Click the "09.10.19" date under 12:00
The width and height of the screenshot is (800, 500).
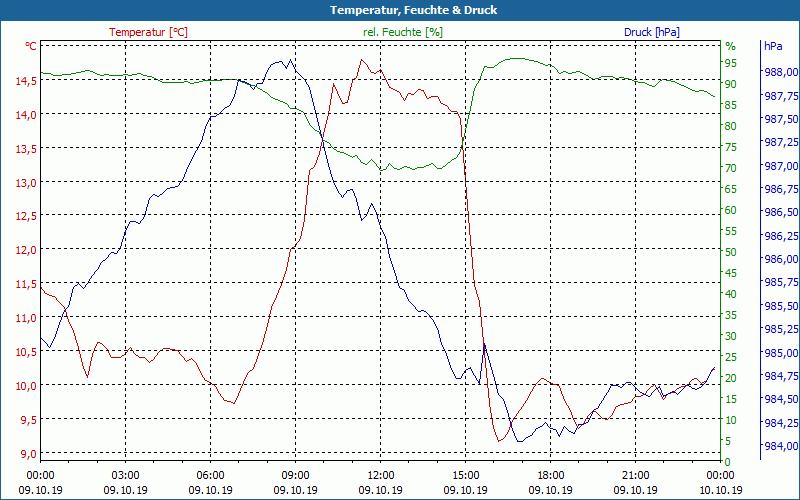coord(381,490)
